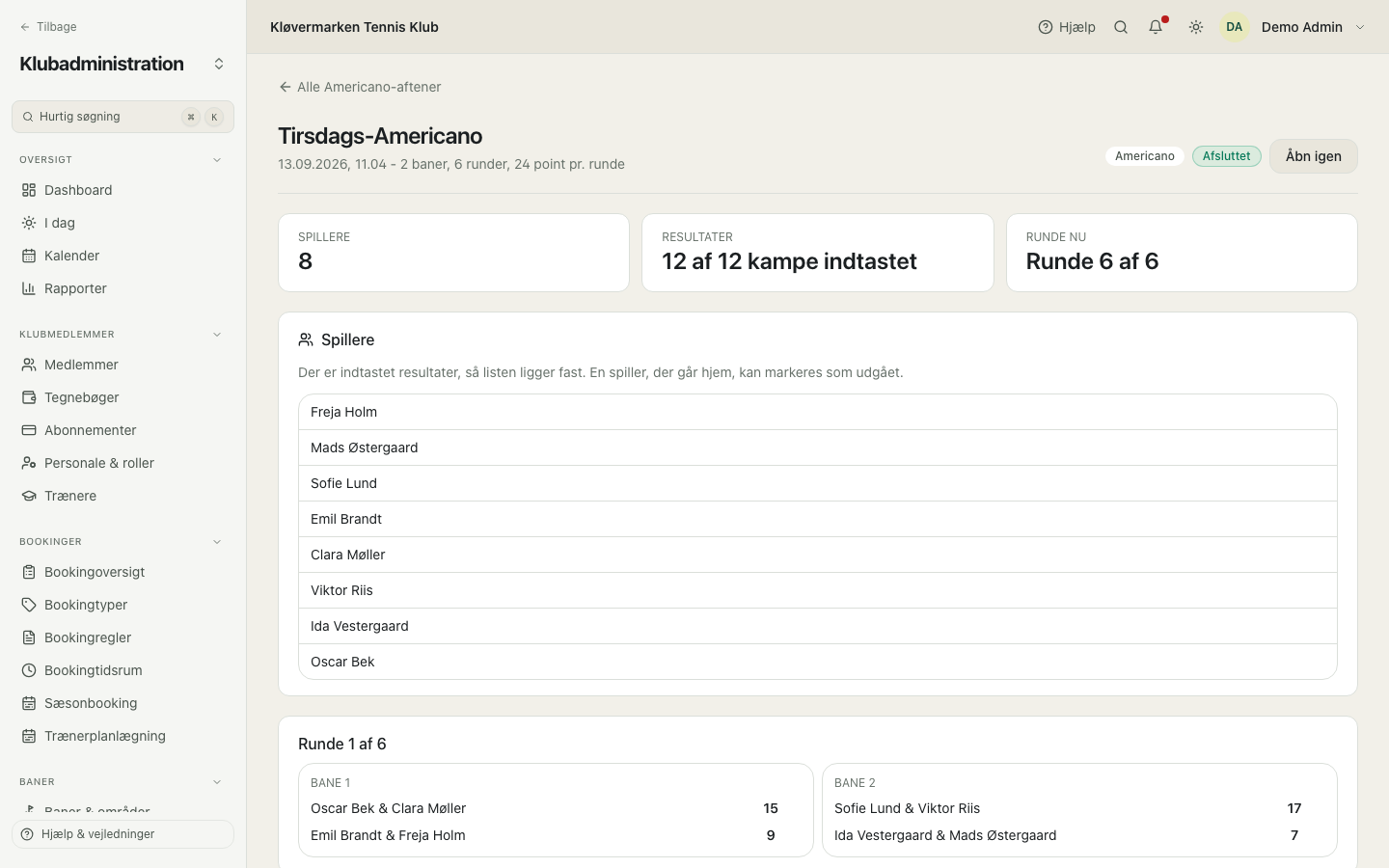Collapse the OVERSIGT section
The height and width of the screenshot is (868, 1389).
pyautogui.click(x=217, y=160)
